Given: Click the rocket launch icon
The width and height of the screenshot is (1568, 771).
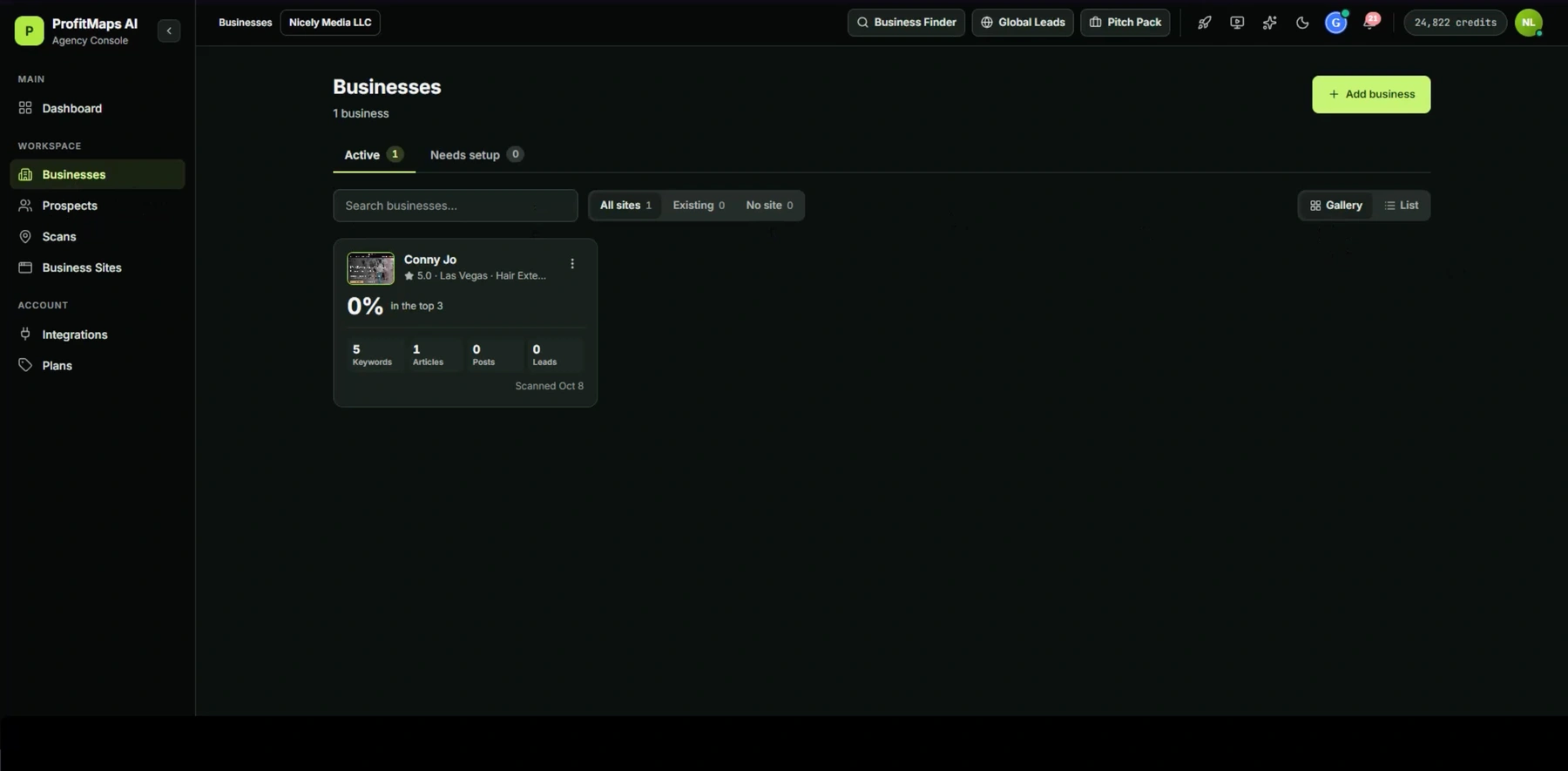Looking at the screenshot, I should tap(1204, 23).
